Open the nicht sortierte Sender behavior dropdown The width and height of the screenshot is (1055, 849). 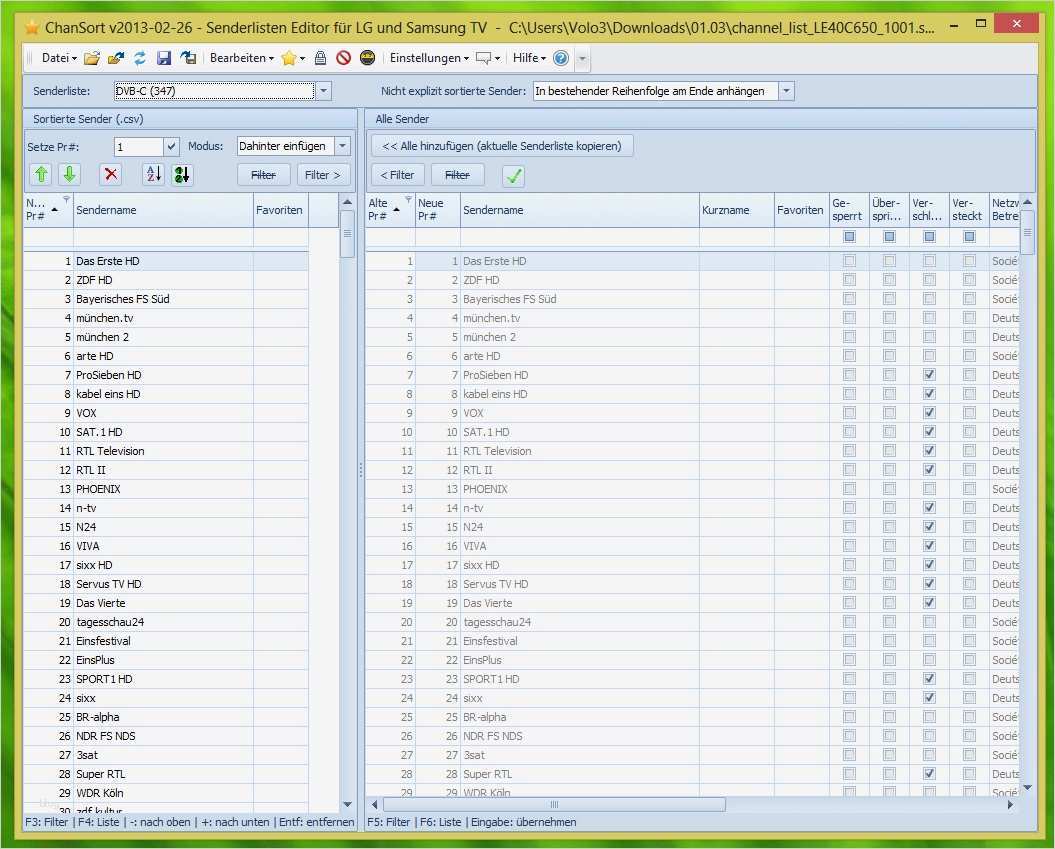click(786, 90)
